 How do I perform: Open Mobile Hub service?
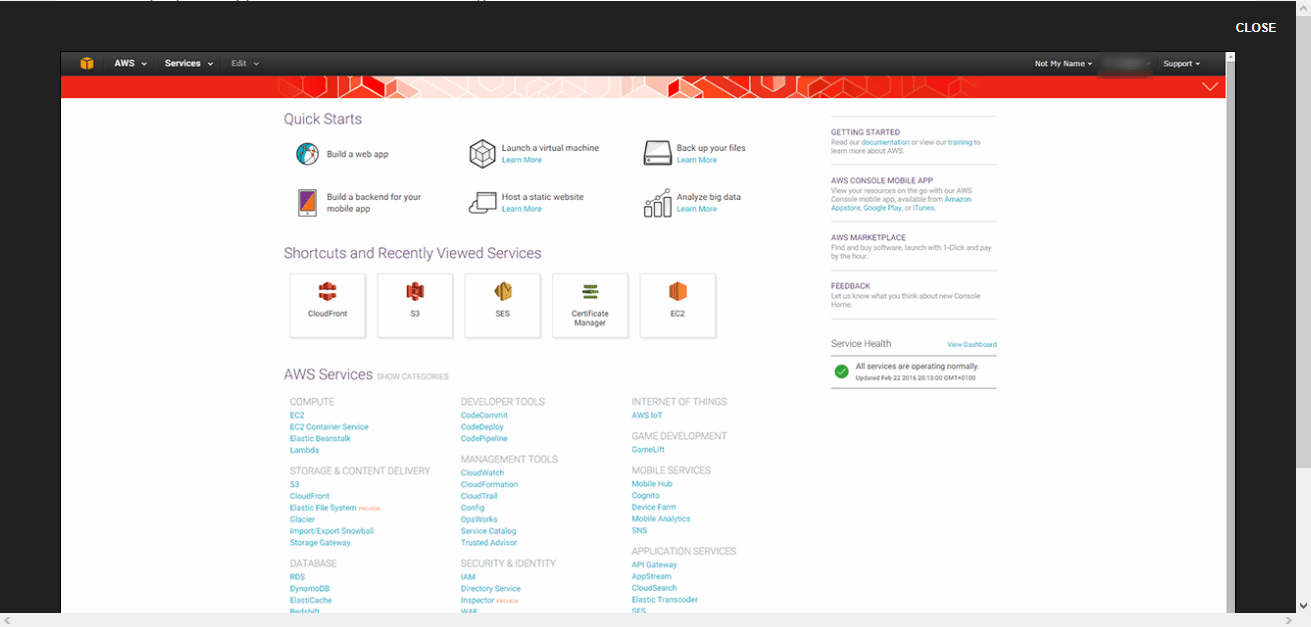(652, 484)
